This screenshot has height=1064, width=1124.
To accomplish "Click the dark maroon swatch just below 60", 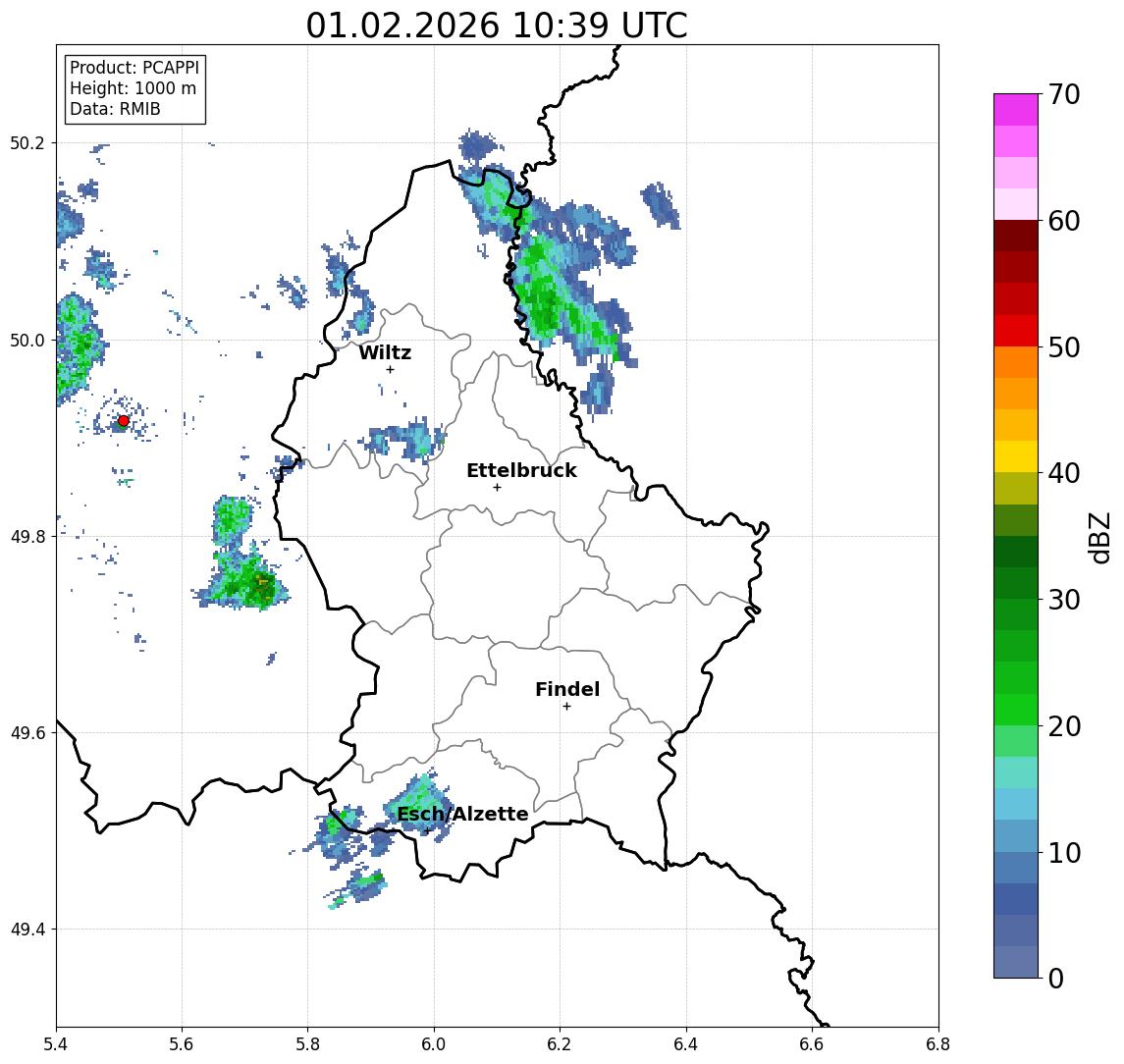I will [x=1016, y=236].
